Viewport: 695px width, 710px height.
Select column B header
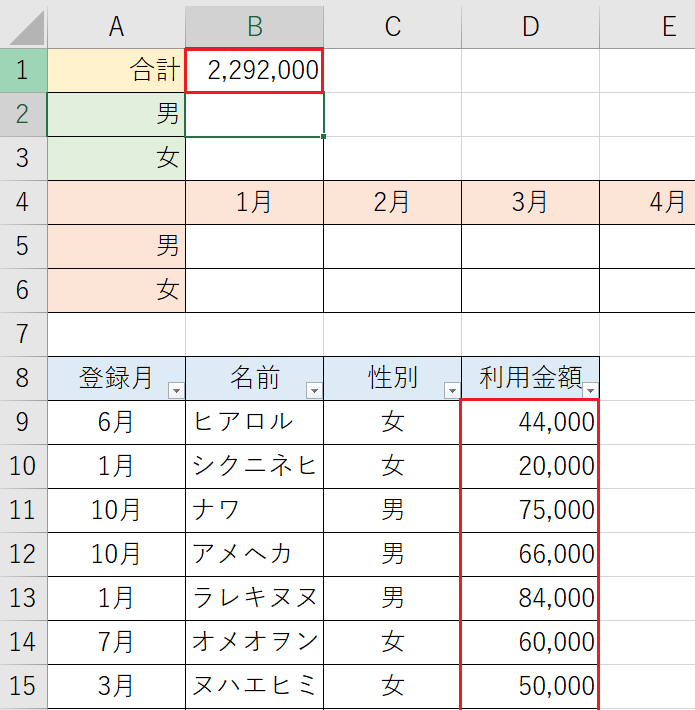(254, 26)
